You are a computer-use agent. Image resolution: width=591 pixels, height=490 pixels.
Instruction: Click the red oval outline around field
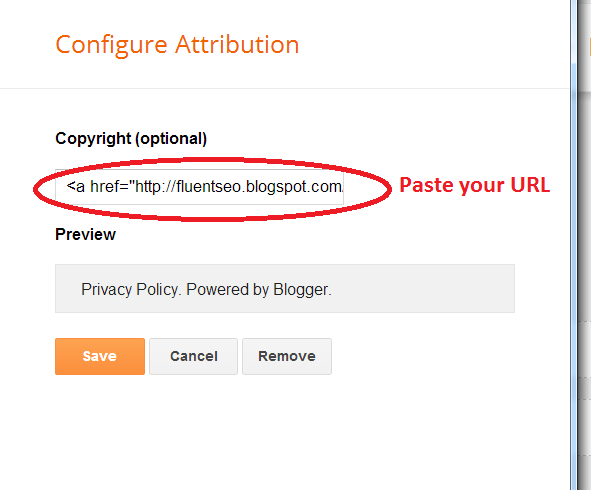click(212, 161)
